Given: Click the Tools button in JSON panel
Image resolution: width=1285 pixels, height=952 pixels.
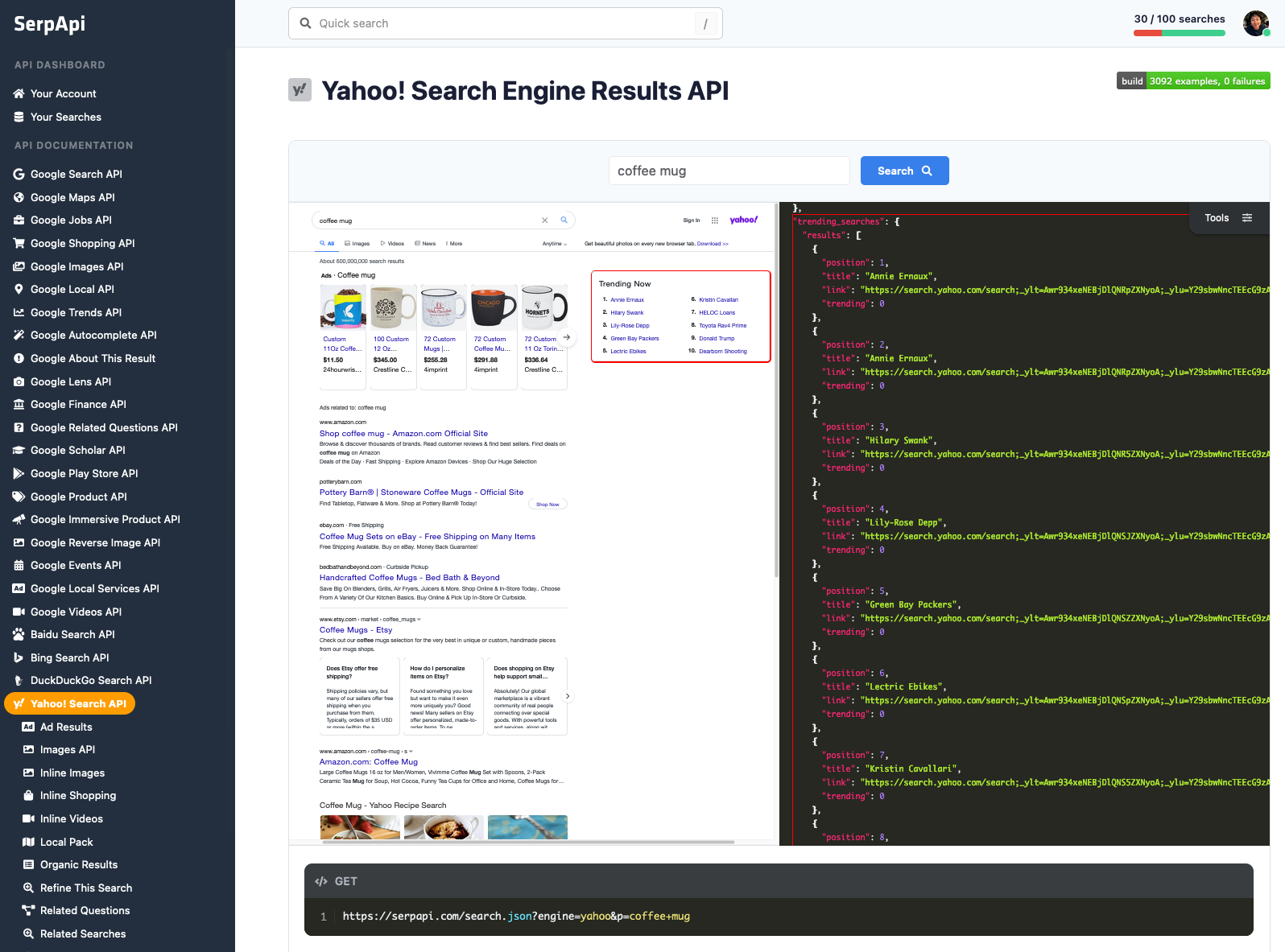Looking at the screenshot, I should click(x=1227, y=218).
